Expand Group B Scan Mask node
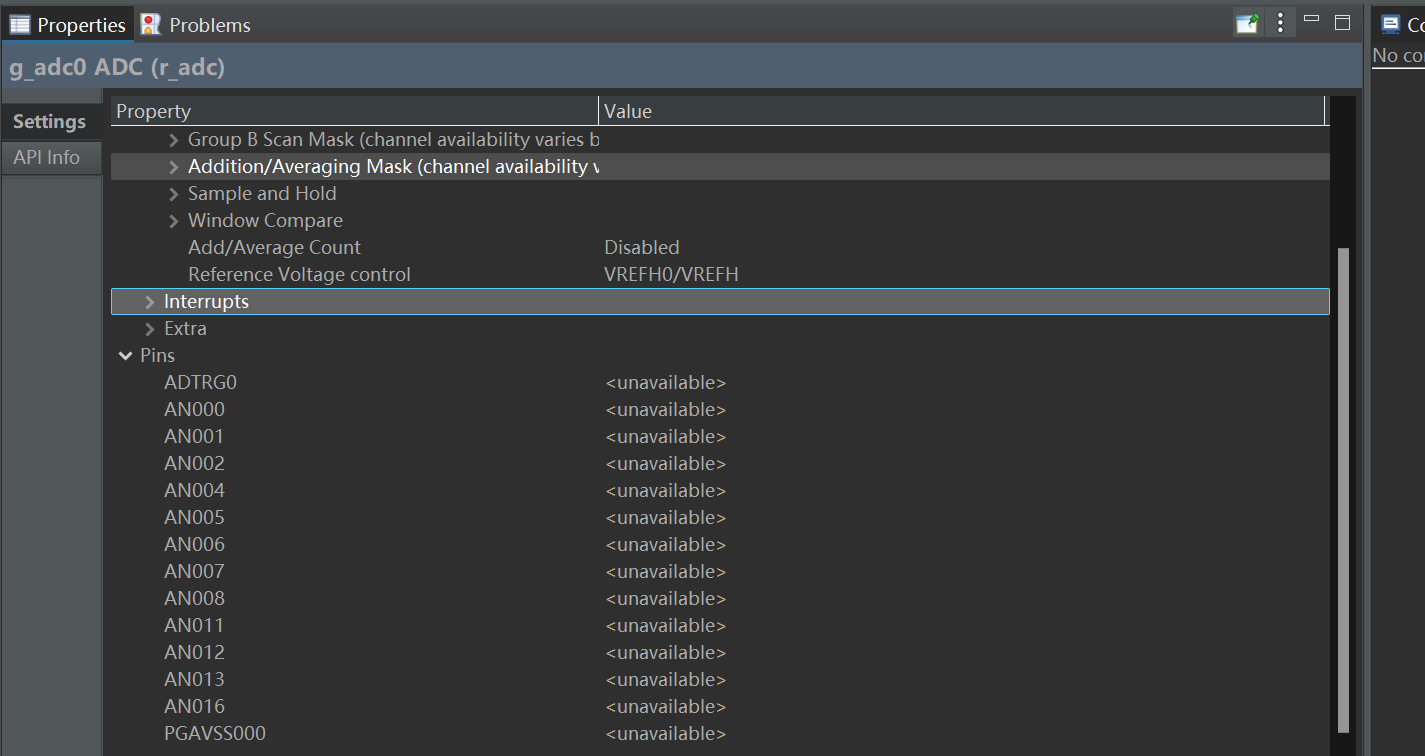 point(174,140)
